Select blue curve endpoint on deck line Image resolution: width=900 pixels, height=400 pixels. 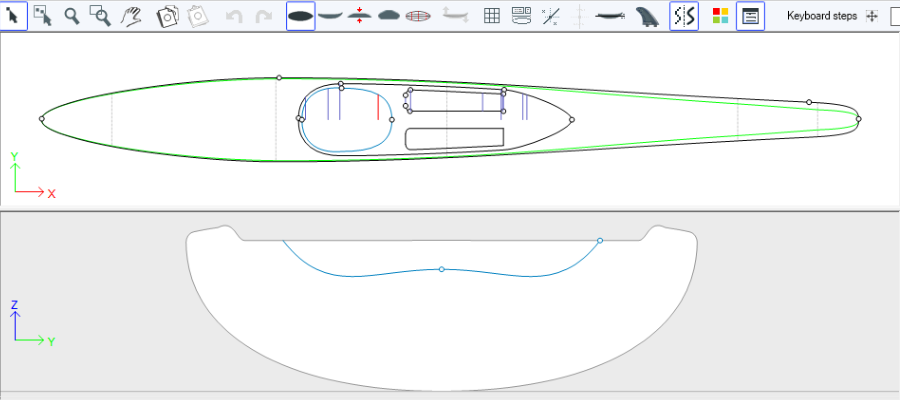point(600,240)
